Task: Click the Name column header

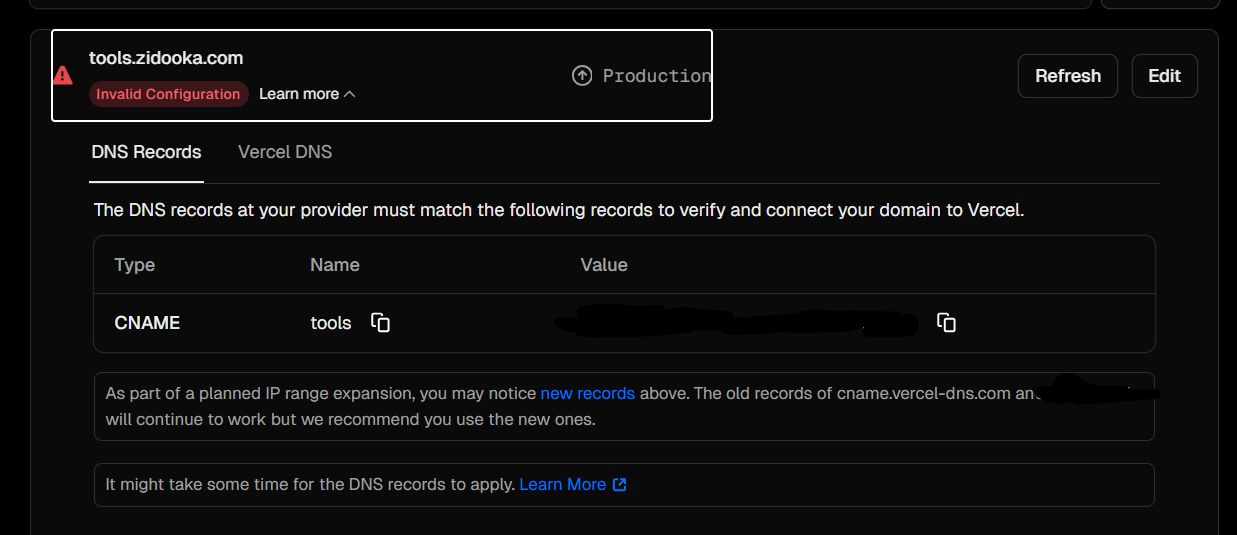Action: pyautogui.click(x=335, y=265)
